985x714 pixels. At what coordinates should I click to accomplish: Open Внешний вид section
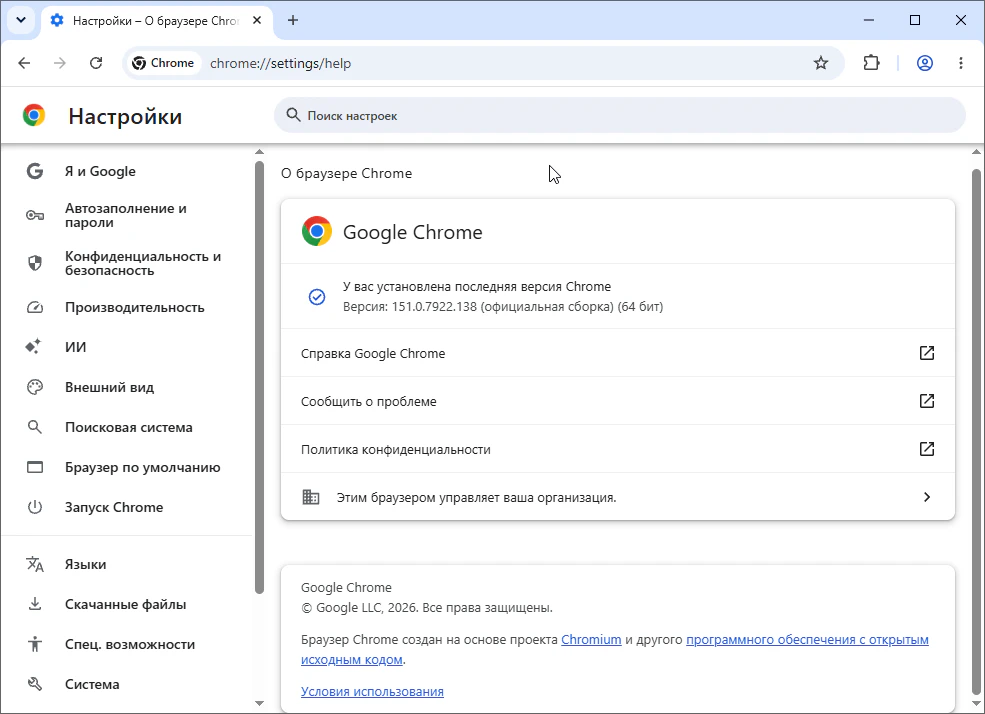click(127, 387)
